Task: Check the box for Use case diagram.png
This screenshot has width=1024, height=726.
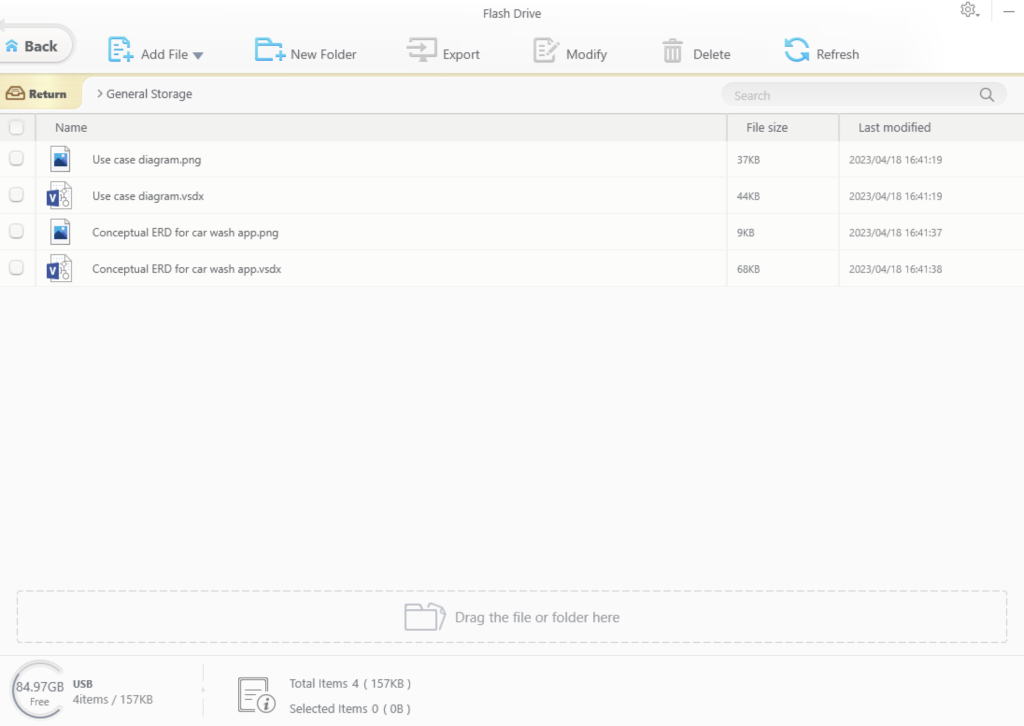Action: coord(16,159)
